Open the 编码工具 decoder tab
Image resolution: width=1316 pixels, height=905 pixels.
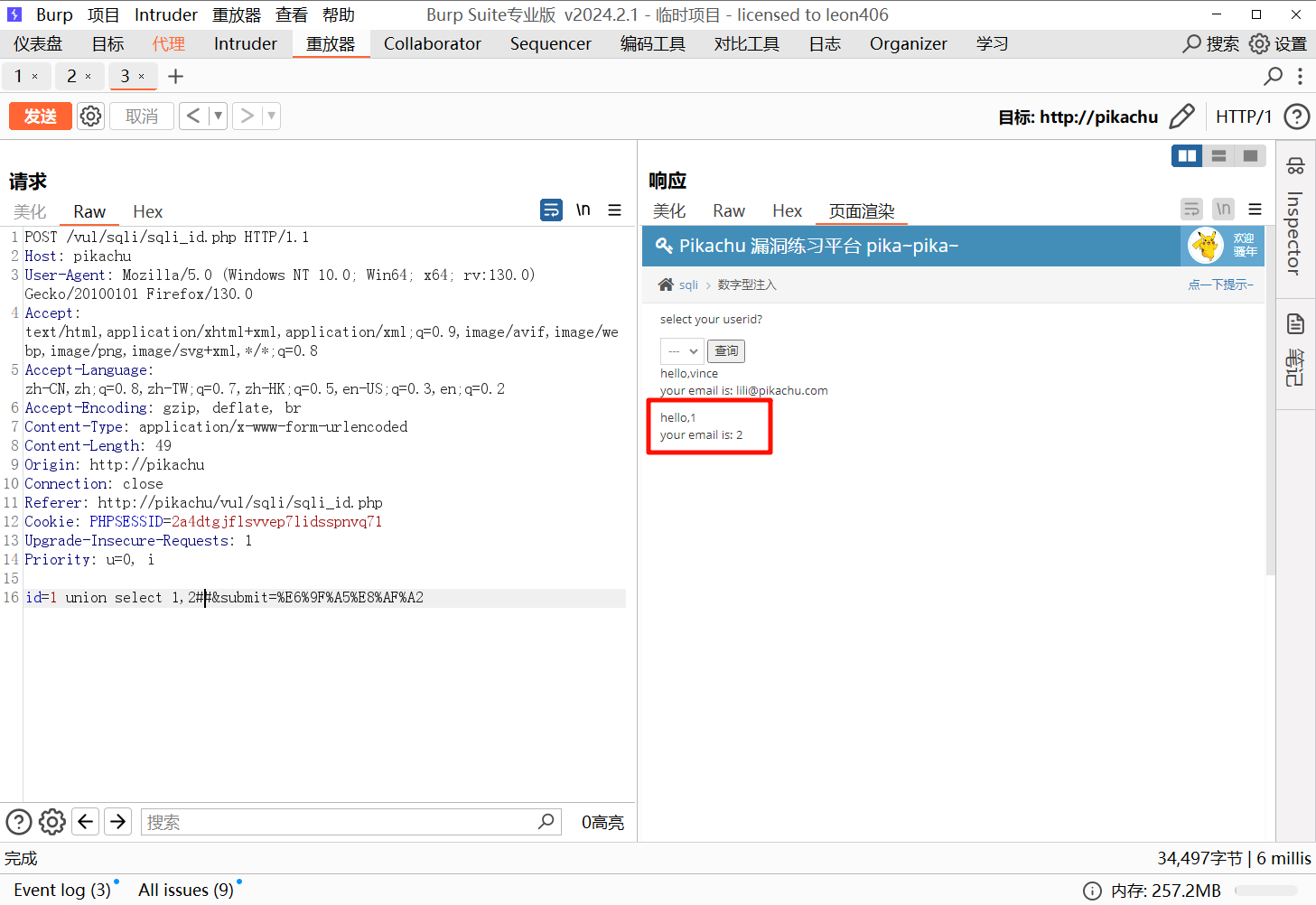[653, 43]
